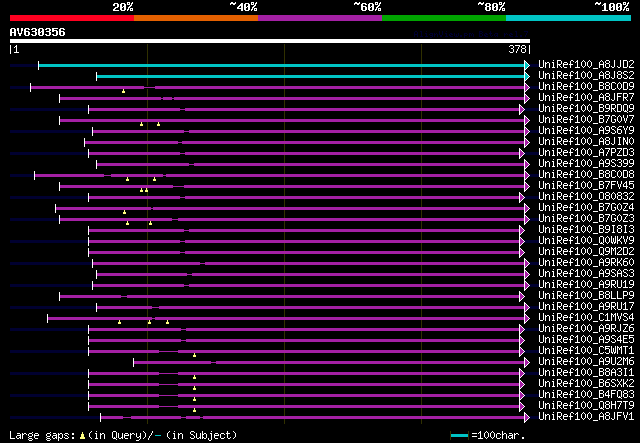Click the UniRef100_Q8H7T9 label

(586, 406)
